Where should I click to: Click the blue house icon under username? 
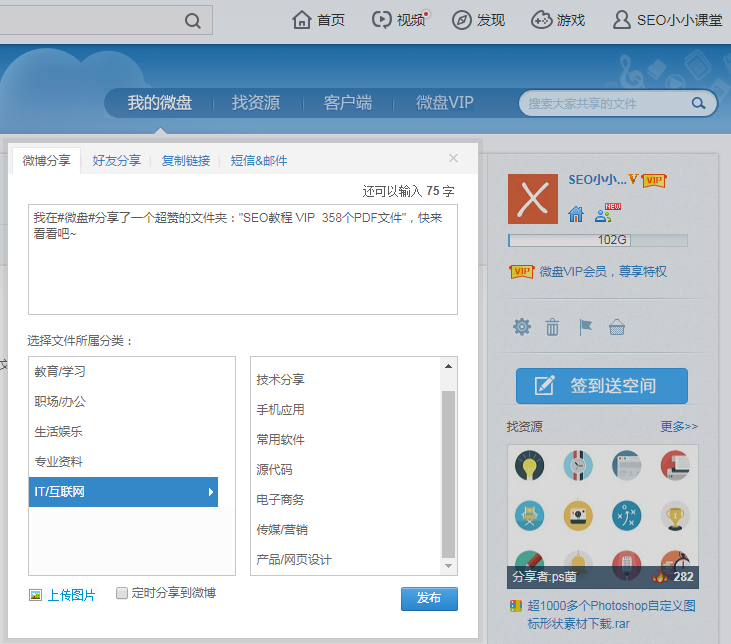click(x=576, y=214)
